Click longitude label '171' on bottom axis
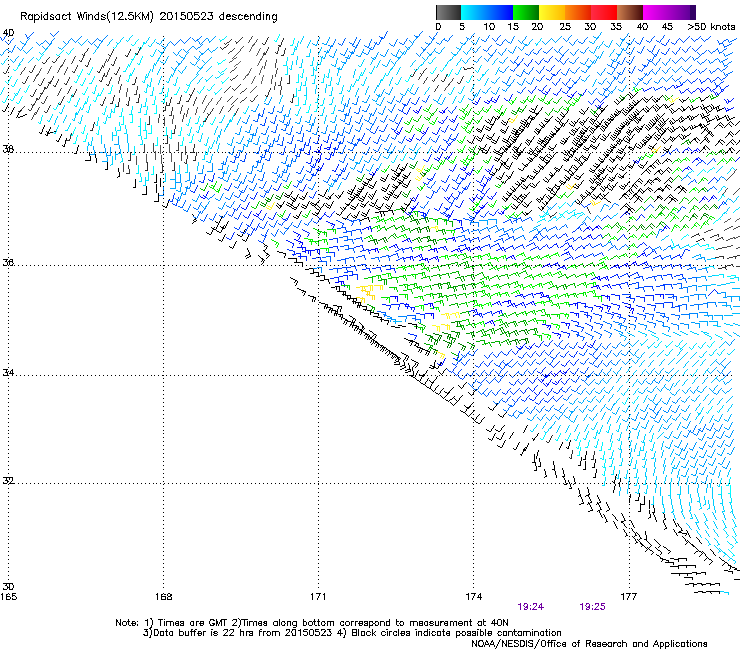Screen dimensions: 740x650 pos(318,597)
